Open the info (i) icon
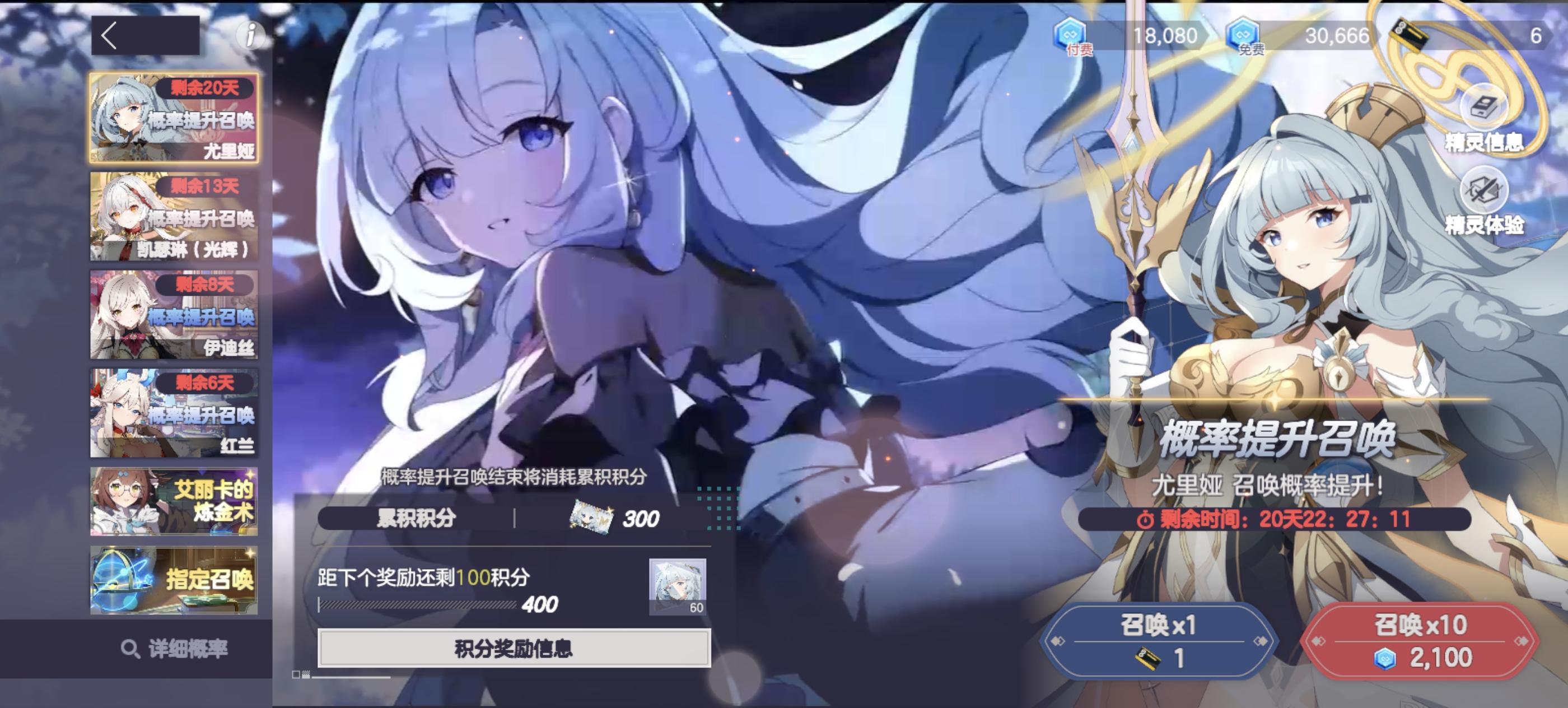This screenshot has height=708, width=1568. tap(250, 35)
